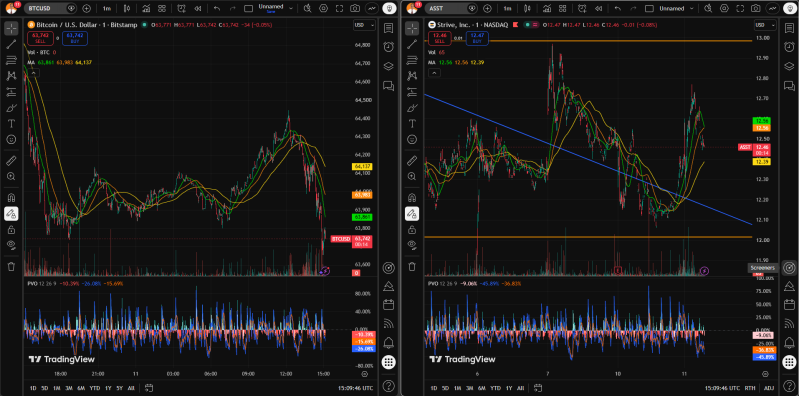Open news feed icon in ASST window
The width and height of the screenshot is (799, 396).
pyautogui.click(x=789, y=323)
